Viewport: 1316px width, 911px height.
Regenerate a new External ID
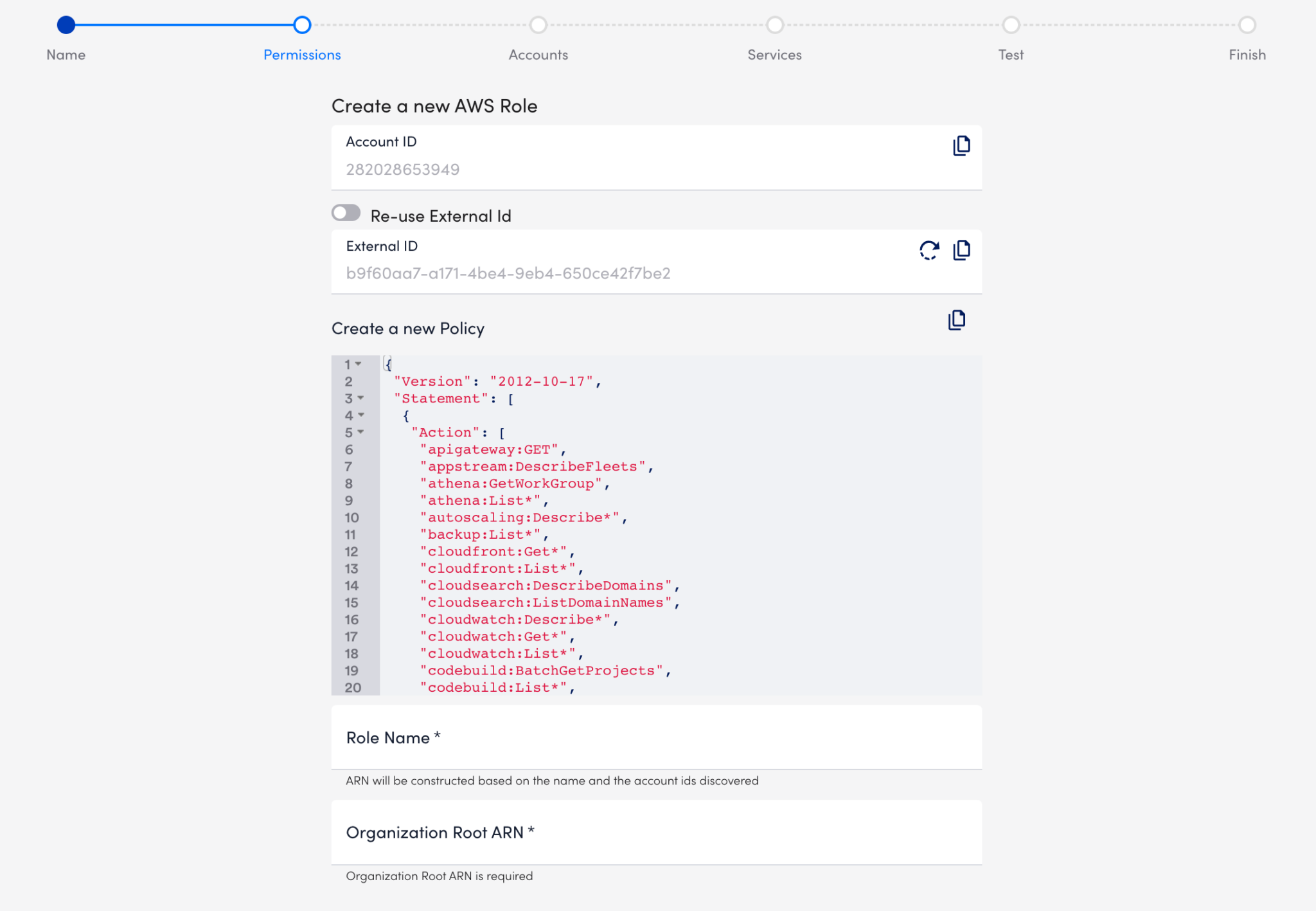click(929, 251)
